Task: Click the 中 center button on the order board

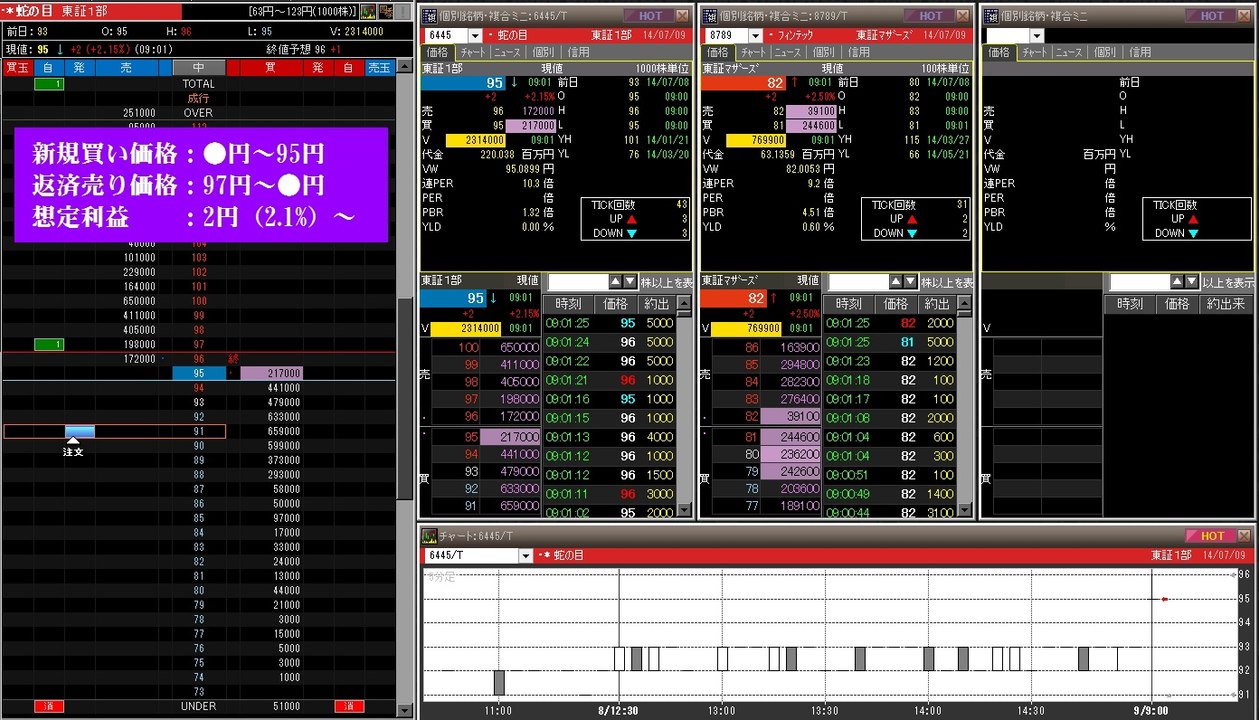Action: click(199, 68)
